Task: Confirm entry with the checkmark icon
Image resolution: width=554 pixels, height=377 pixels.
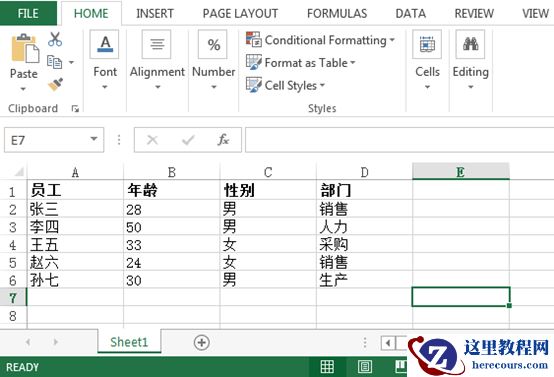Action: tap(188, 140)
